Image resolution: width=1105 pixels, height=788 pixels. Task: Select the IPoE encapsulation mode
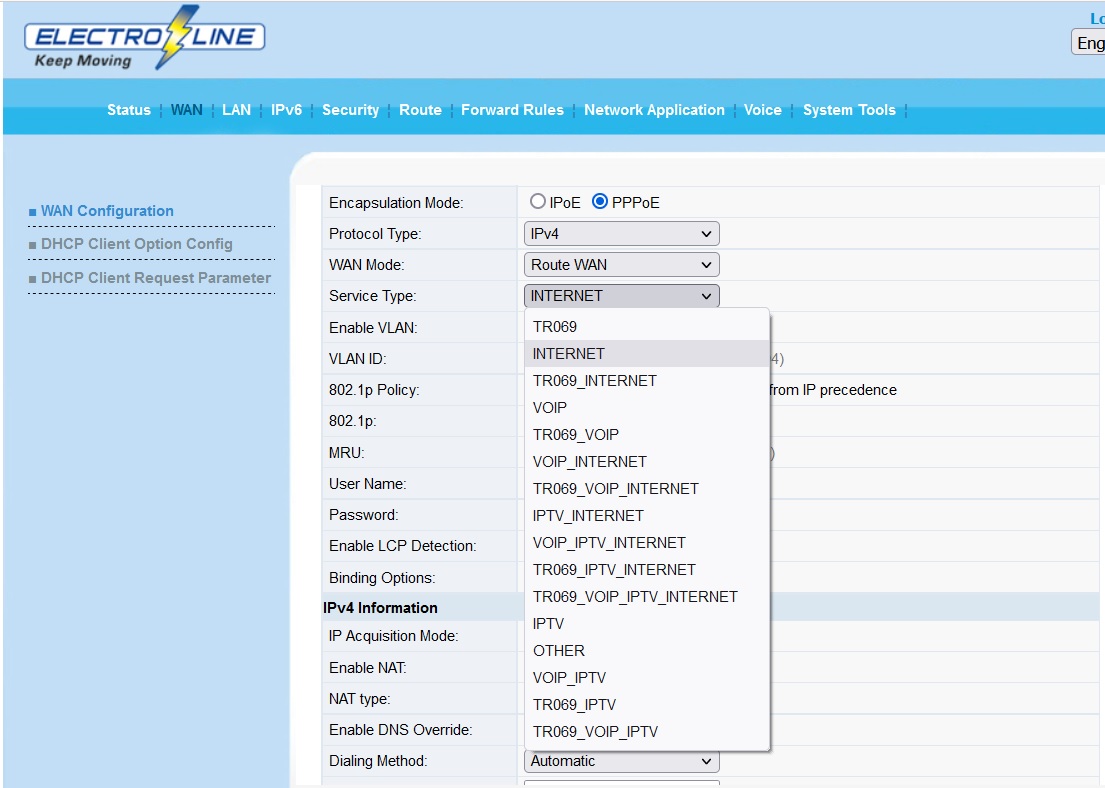tap(539, 202)
